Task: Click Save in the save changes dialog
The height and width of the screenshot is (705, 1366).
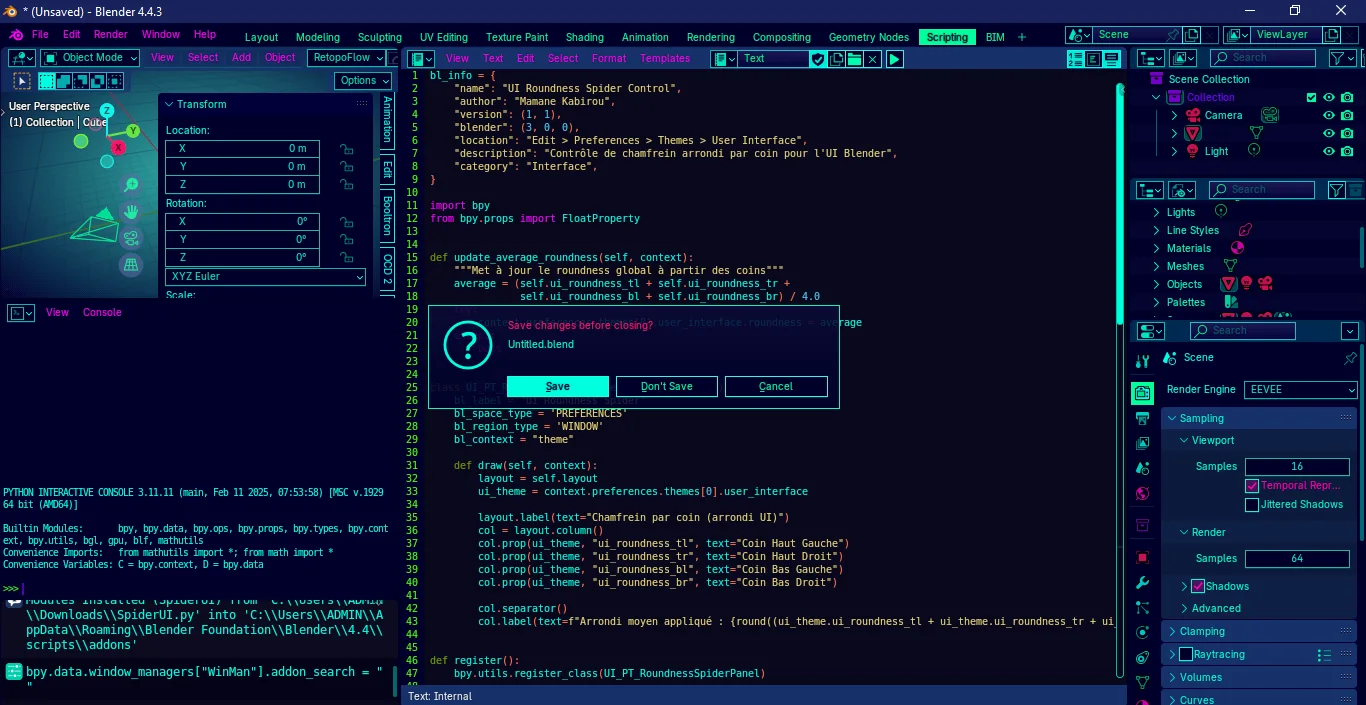Action: coord(558,387)
